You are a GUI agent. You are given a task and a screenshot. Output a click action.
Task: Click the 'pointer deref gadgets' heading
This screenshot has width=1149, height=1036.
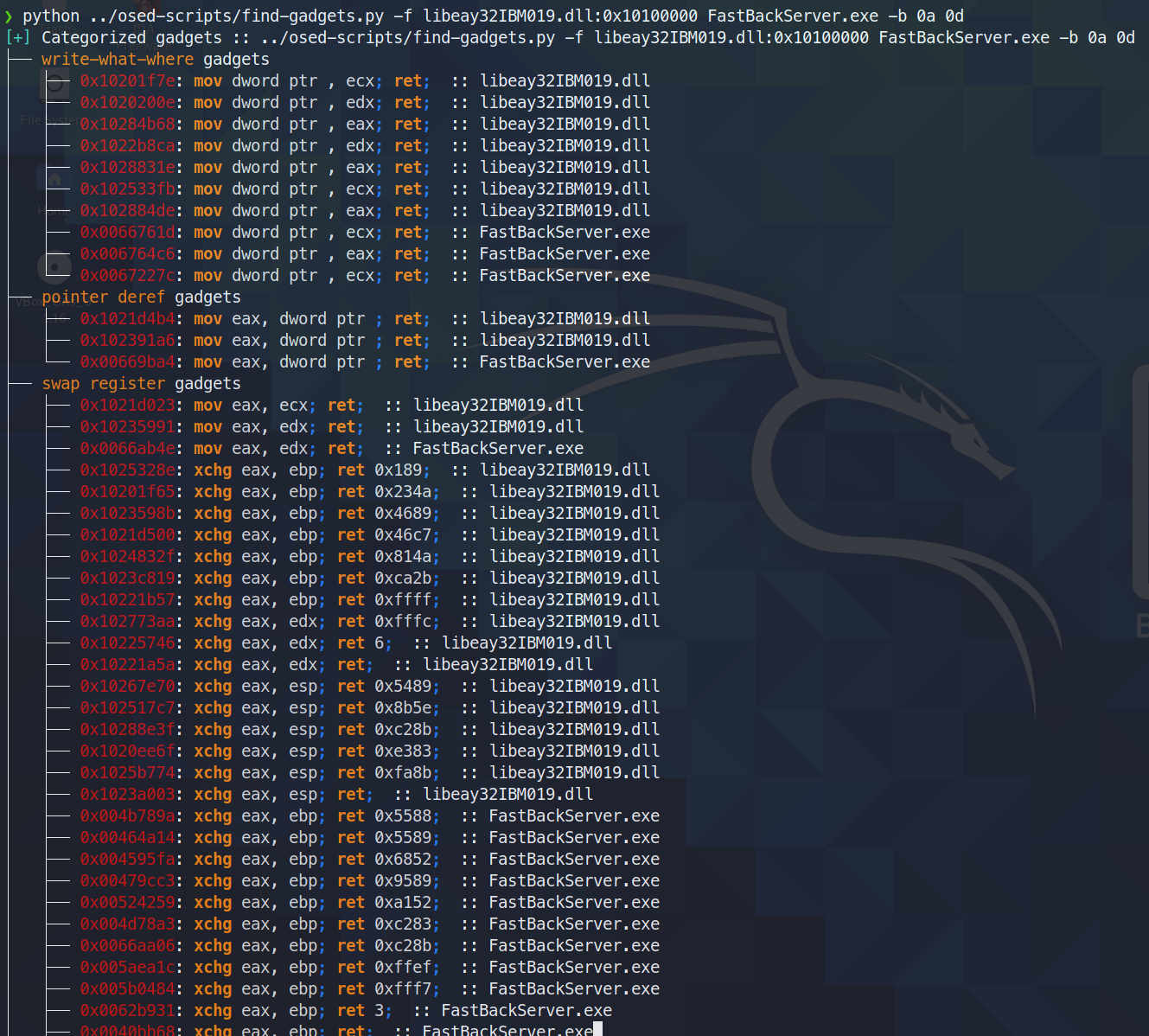point(141,297)
